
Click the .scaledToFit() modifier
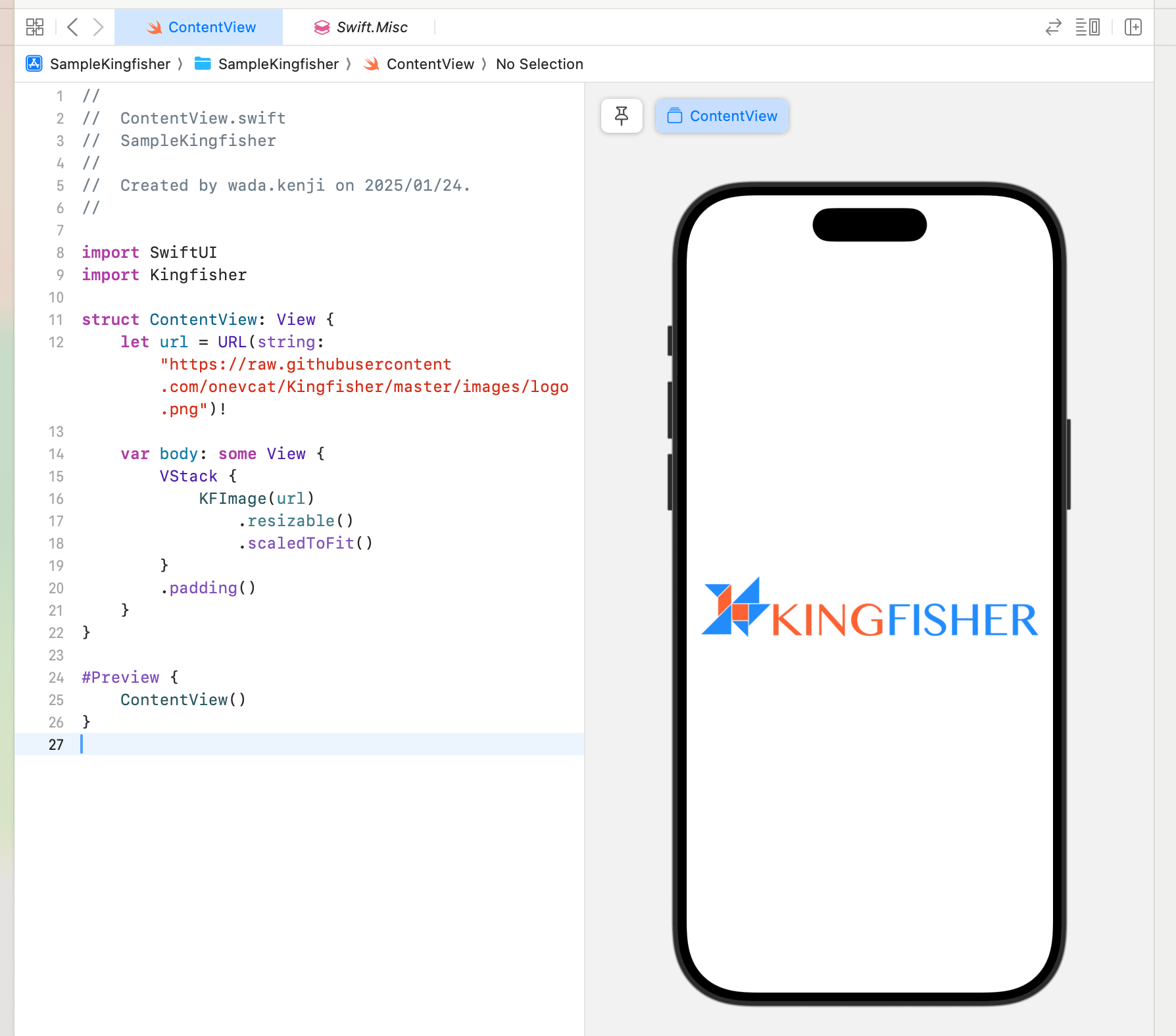tap(306, 543)
